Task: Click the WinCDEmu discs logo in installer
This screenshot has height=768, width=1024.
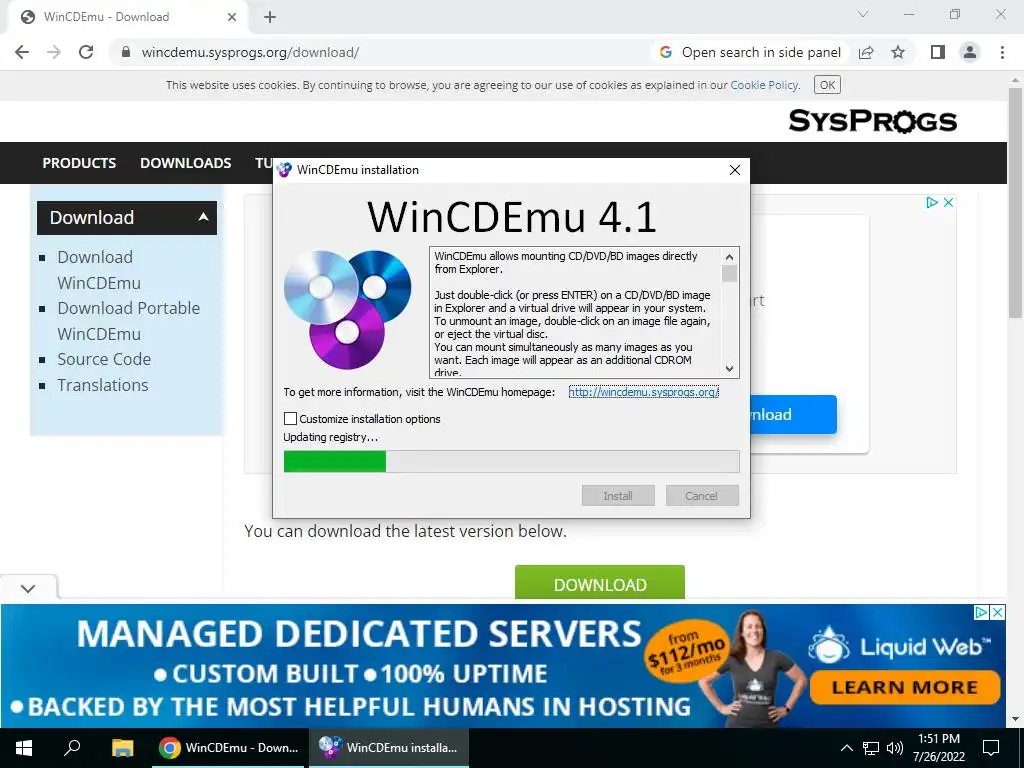Action: coord(347,310)
